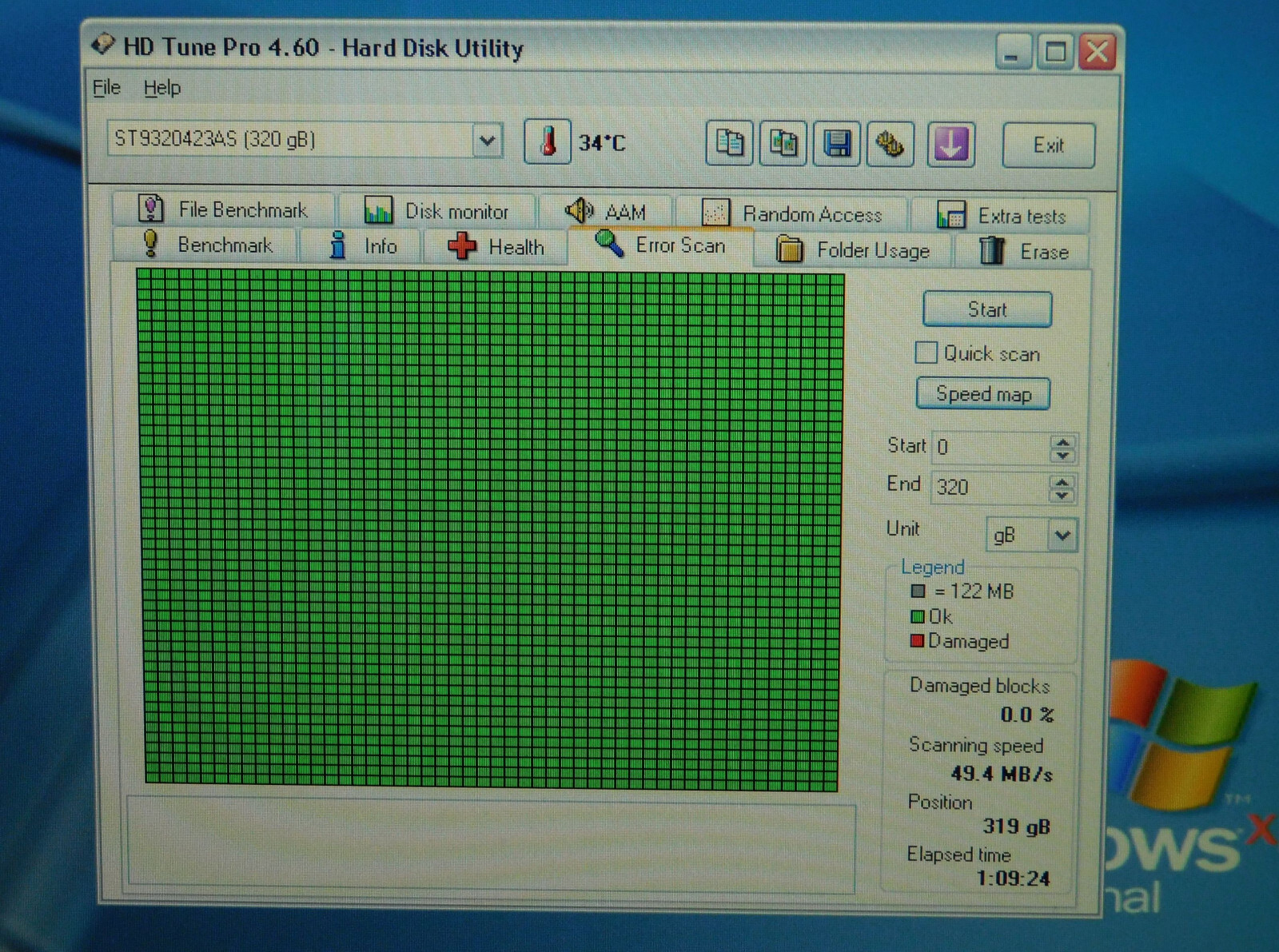Click the gray 122 MB legend swatch

click(x=918, y=592)
